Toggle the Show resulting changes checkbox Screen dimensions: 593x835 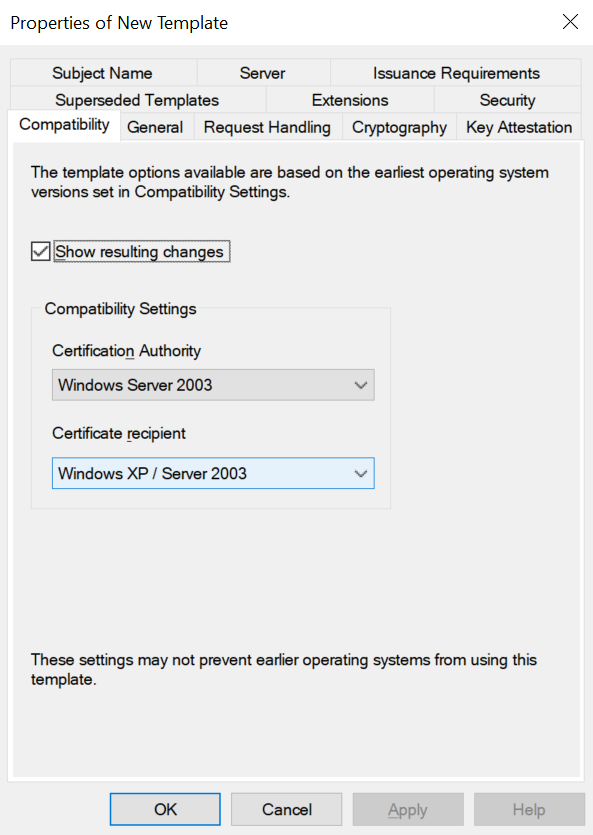pyautogui.click(x=40, y=251)
